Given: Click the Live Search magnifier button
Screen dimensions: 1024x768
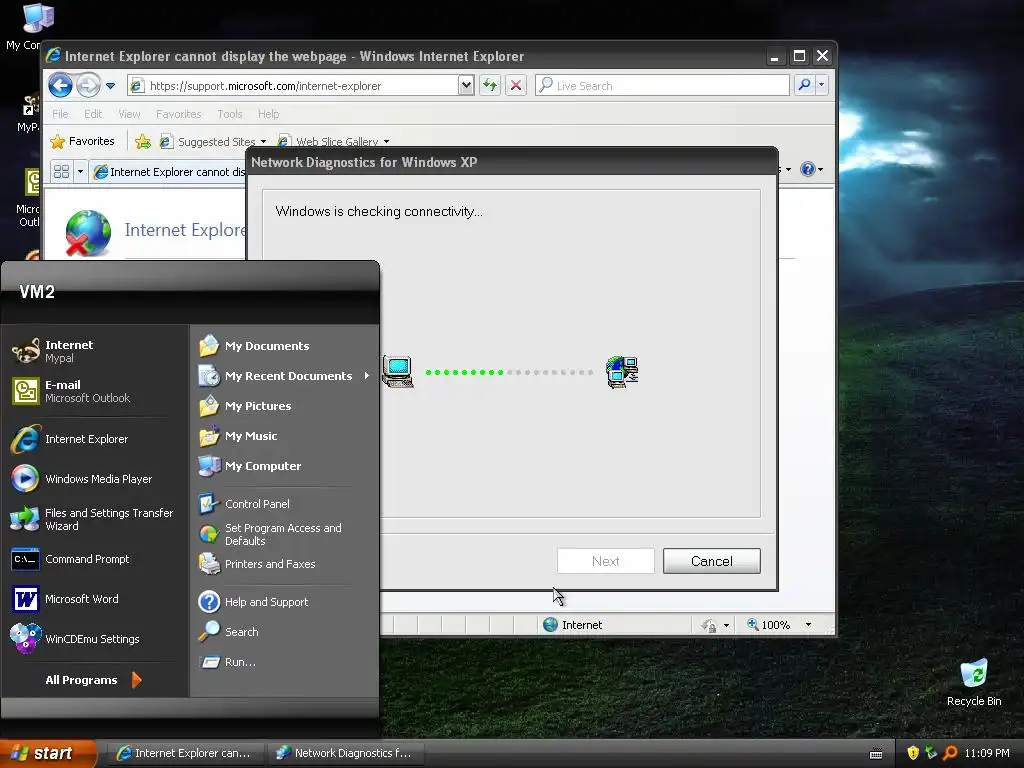Looking at the screenshot, I should click(805, 85).
